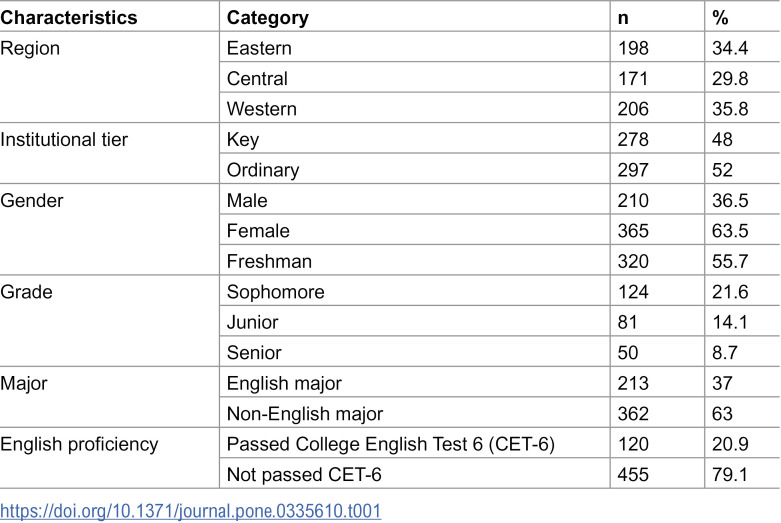This screenshot has height=523, width=781.
Task: Select the % column header
Action: click(720, 18)
